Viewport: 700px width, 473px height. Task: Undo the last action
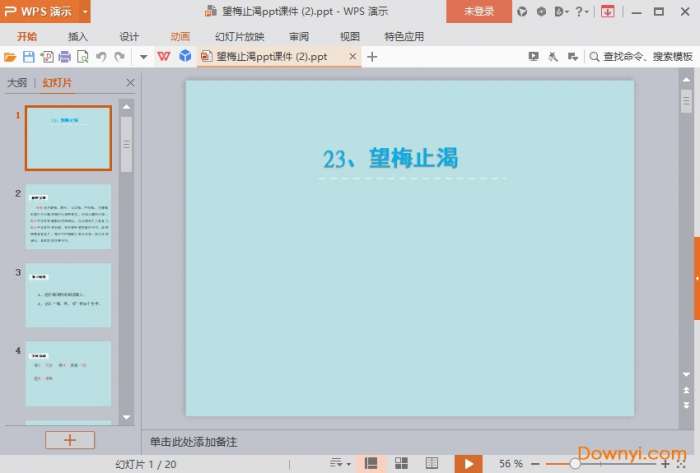pos(101,57)
